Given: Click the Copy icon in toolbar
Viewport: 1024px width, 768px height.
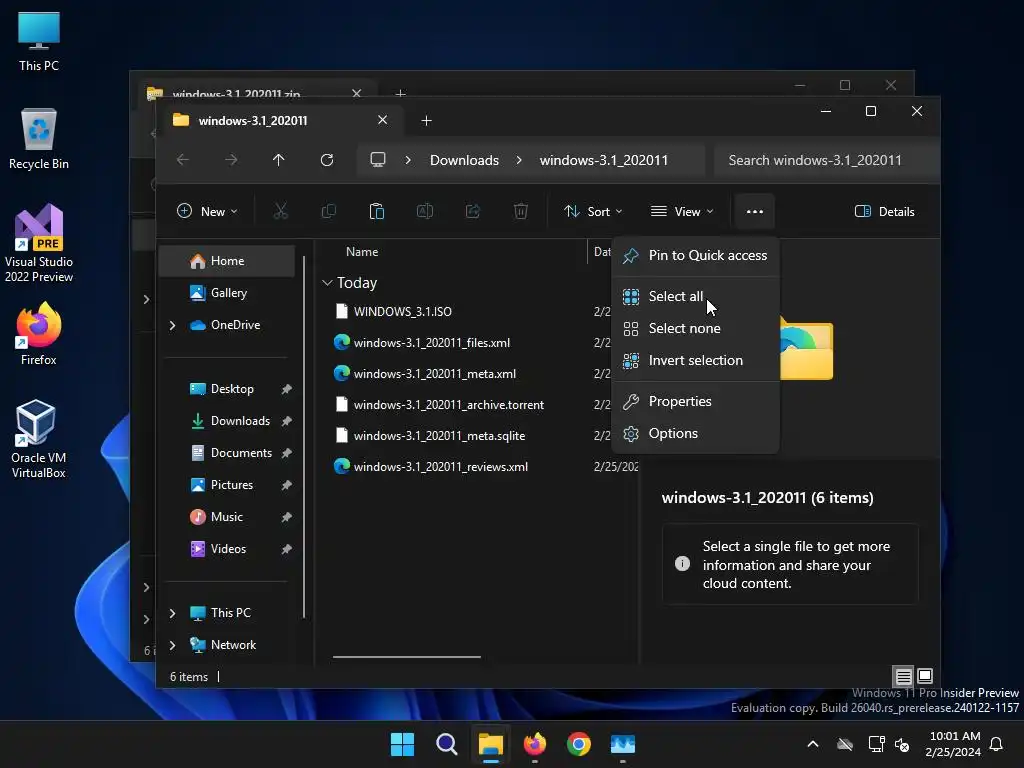Looking at the screenshot, I should click(x=328, y=211).
